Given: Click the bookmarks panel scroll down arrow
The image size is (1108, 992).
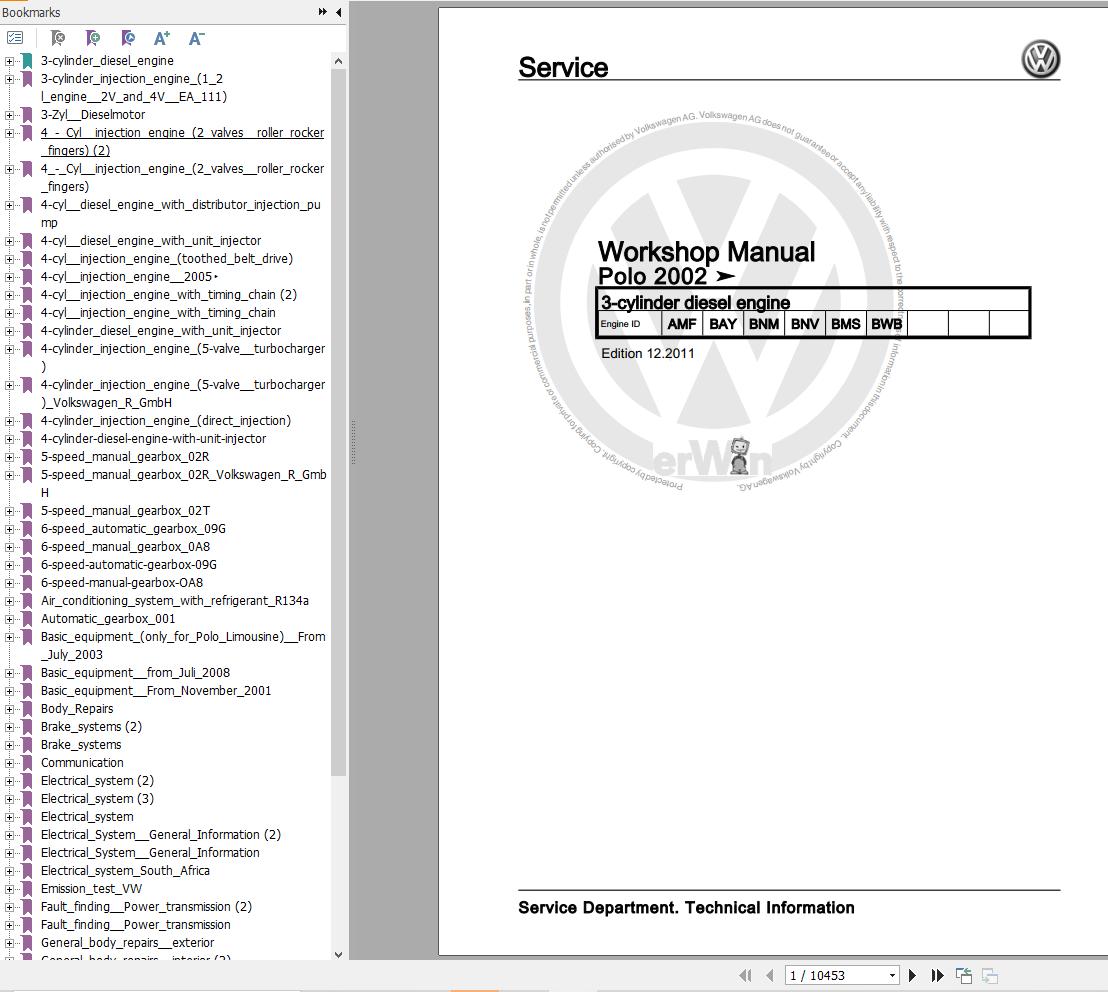Looking at the screenshot, I should [338, 954].
